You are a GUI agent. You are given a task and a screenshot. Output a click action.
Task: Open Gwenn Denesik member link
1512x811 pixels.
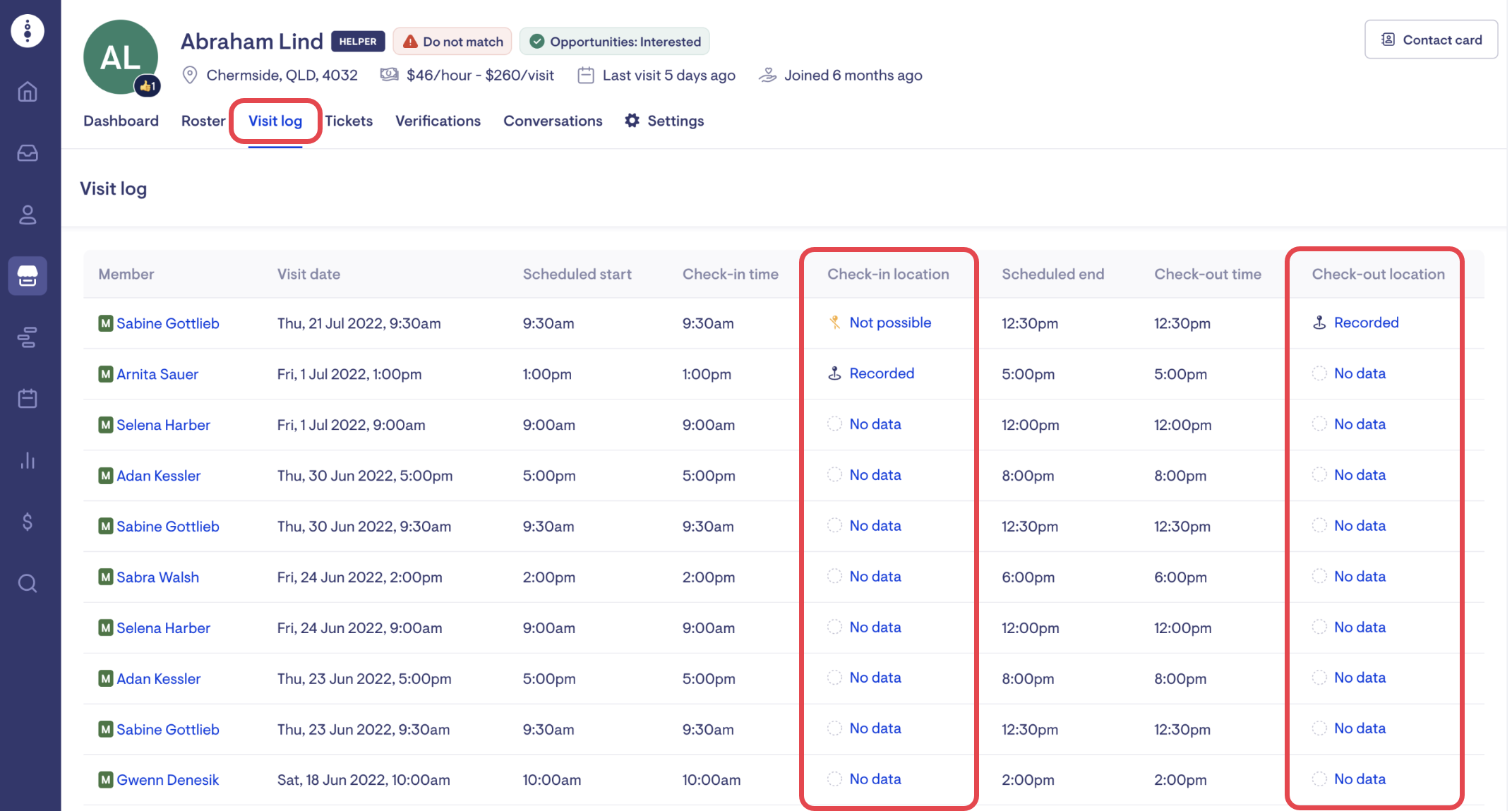pos(167,780)
